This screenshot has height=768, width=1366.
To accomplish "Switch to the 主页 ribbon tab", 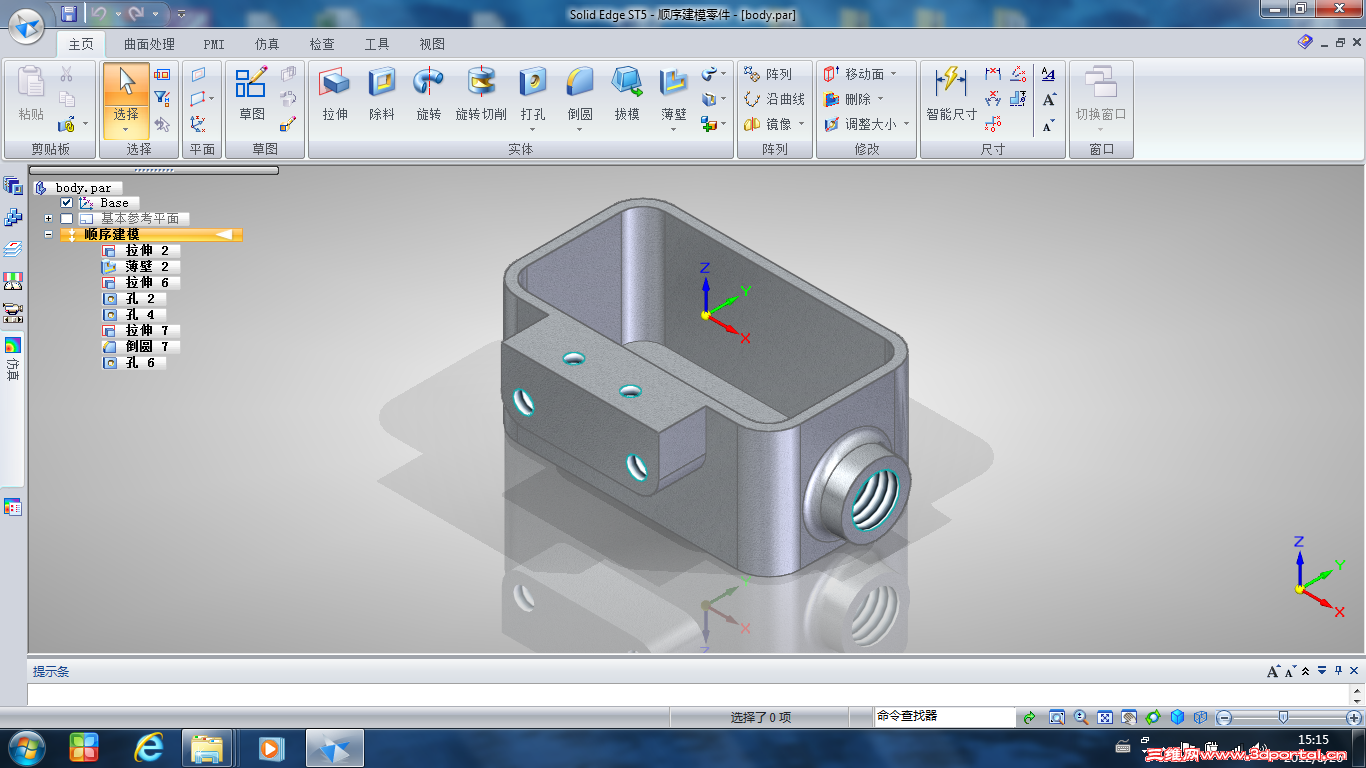I will (81, 44).
